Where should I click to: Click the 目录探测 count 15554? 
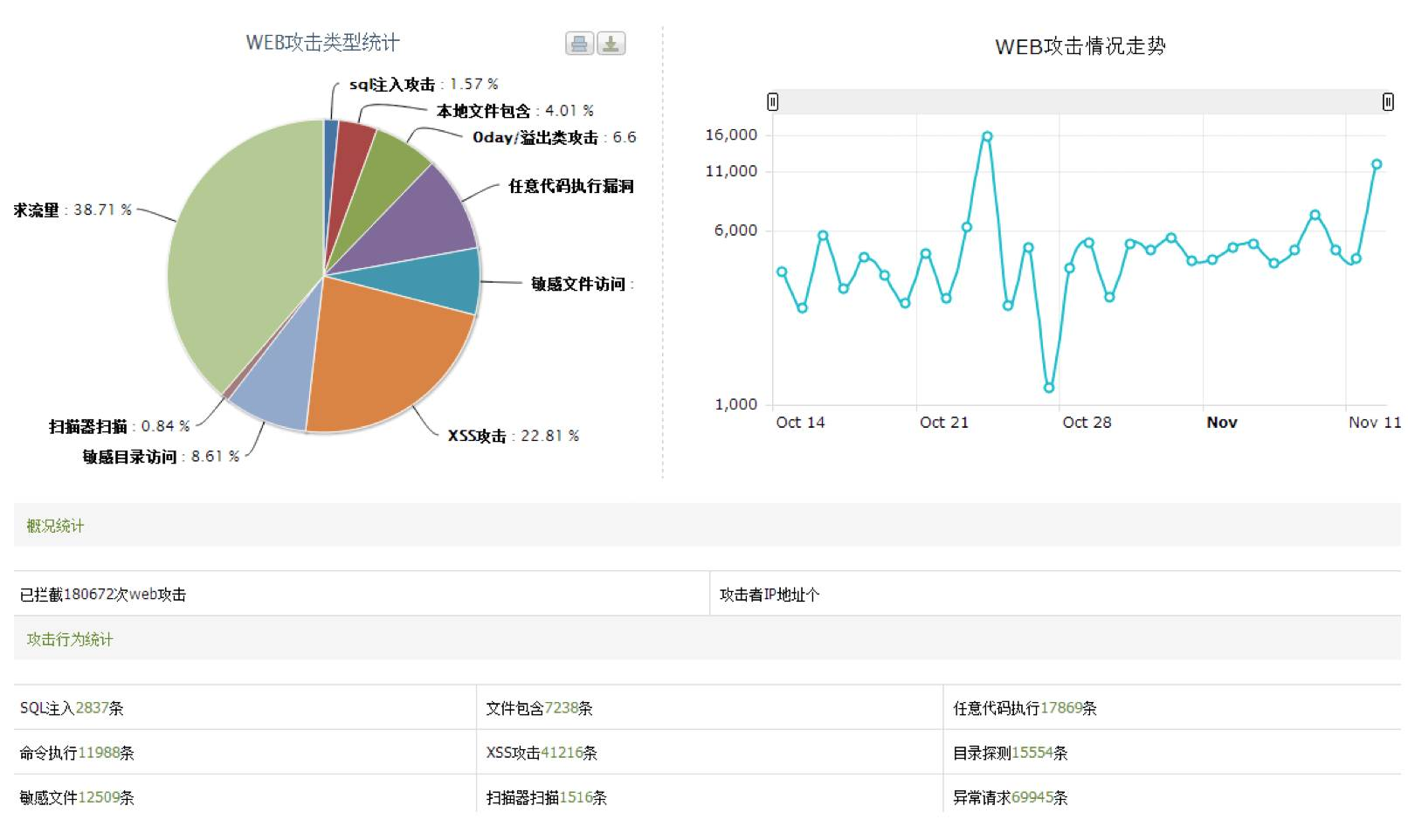[1032, 753]
